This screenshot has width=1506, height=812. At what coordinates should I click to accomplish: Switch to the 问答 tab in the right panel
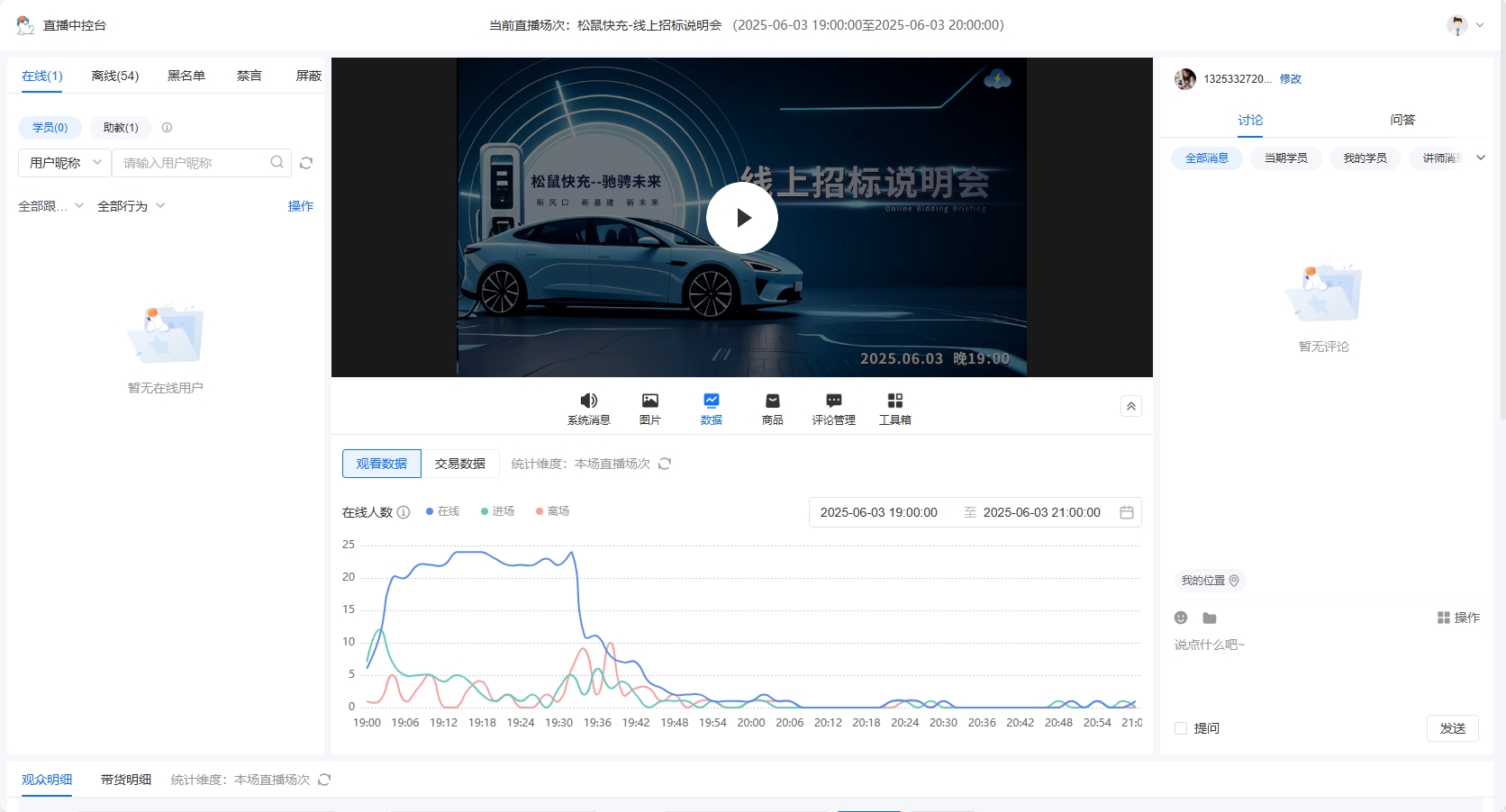1404,120
